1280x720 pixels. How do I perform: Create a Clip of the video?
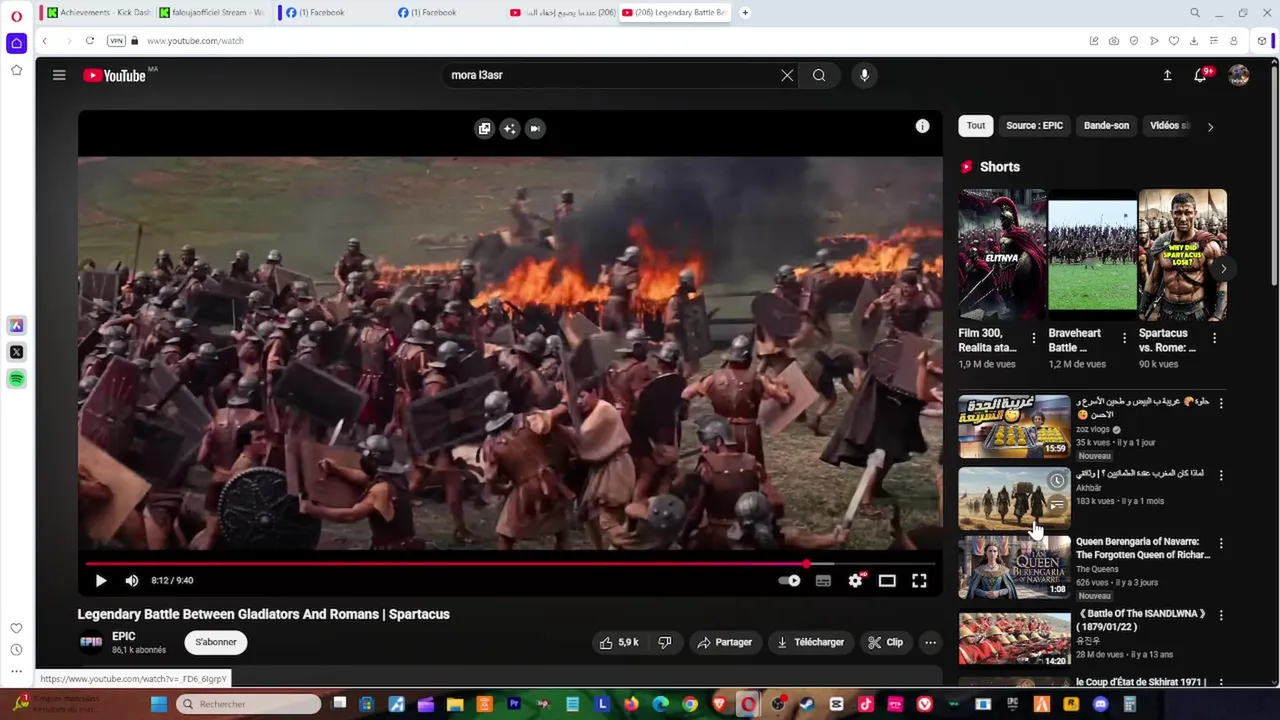coord(886,642)
